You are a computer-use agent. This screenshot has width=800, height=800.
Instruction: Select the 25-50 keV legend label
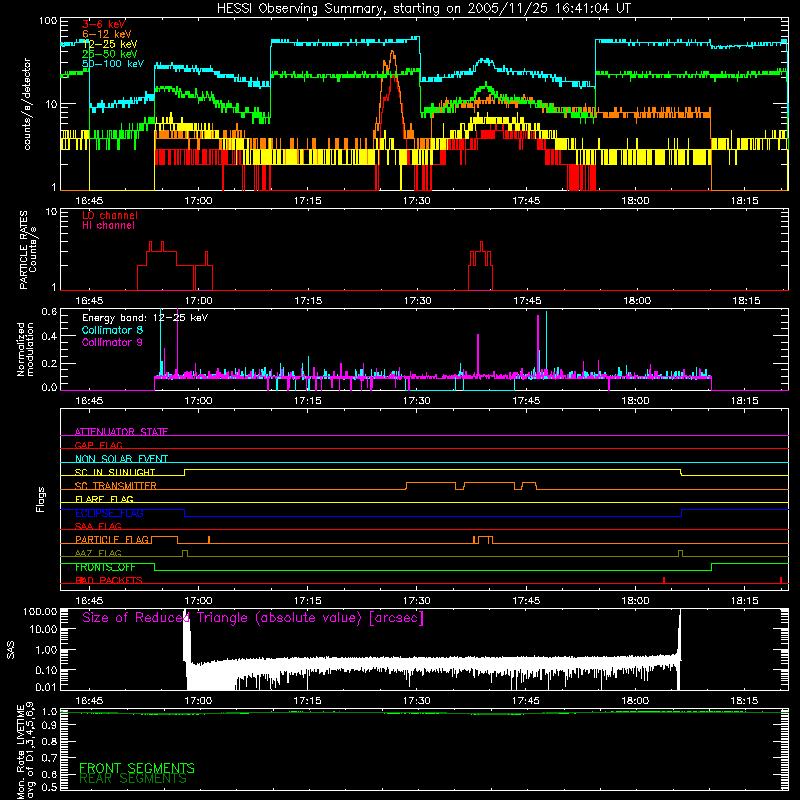[110, 54]
